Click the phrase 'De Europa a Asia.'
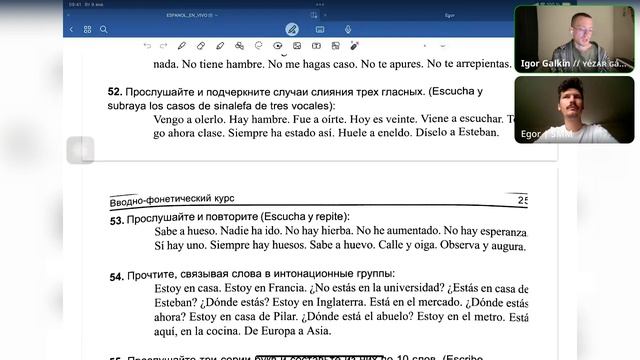Screen dimensions: 640x360 click(287, 331)
